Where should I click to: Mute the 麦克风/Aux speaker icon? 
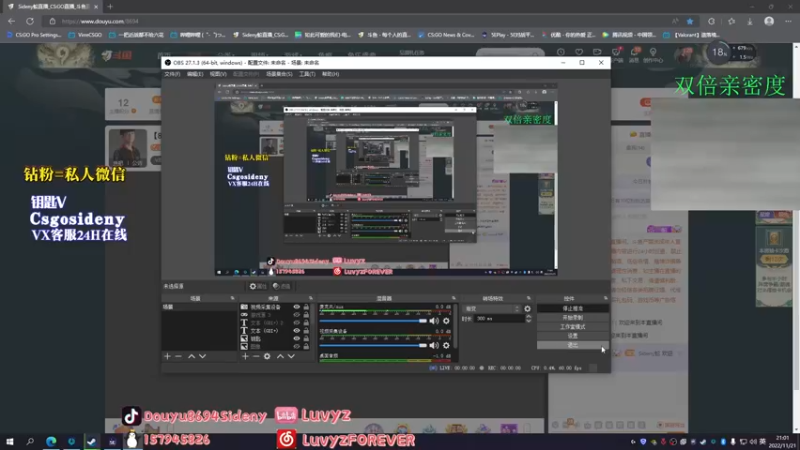click(434, 321)
